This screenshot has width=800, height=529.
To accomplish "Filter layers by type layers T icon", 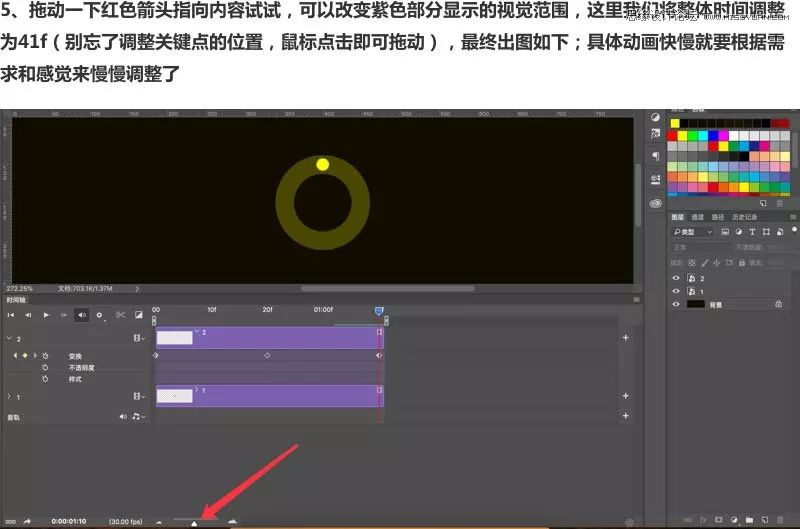I will tap(752, 232).
